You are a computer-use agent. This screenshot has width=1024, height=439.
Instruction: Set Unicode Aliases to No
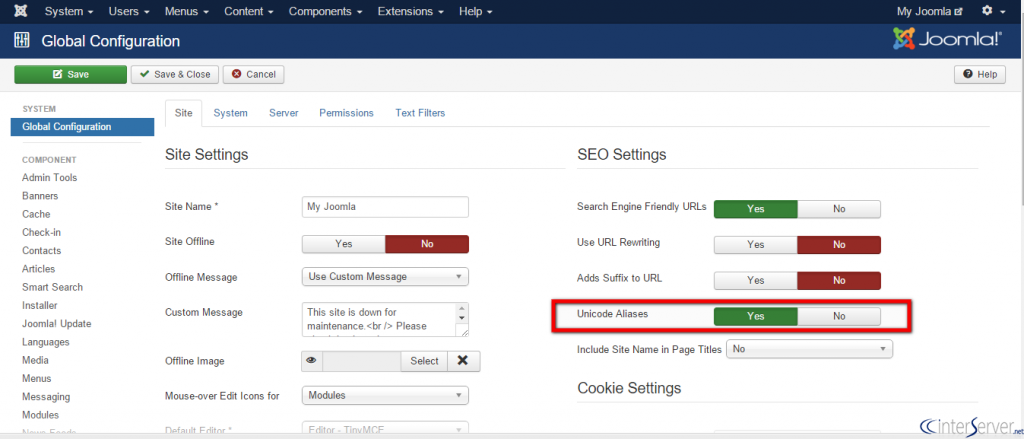tap(839, 316)
